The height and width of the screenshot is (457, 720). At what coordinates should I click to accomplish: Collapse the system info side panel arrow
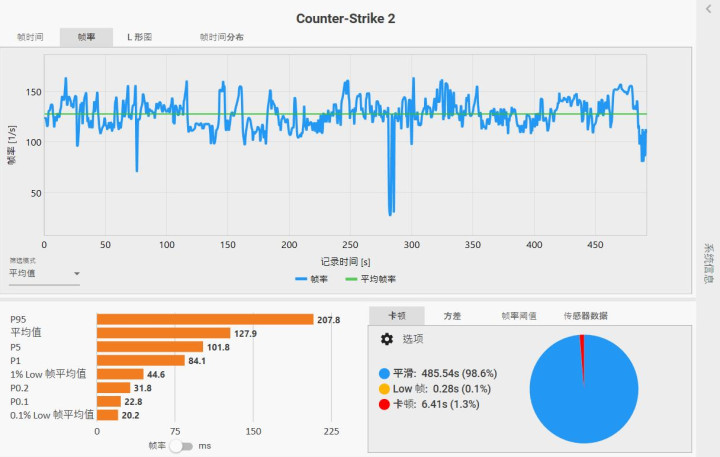(709, 9)
